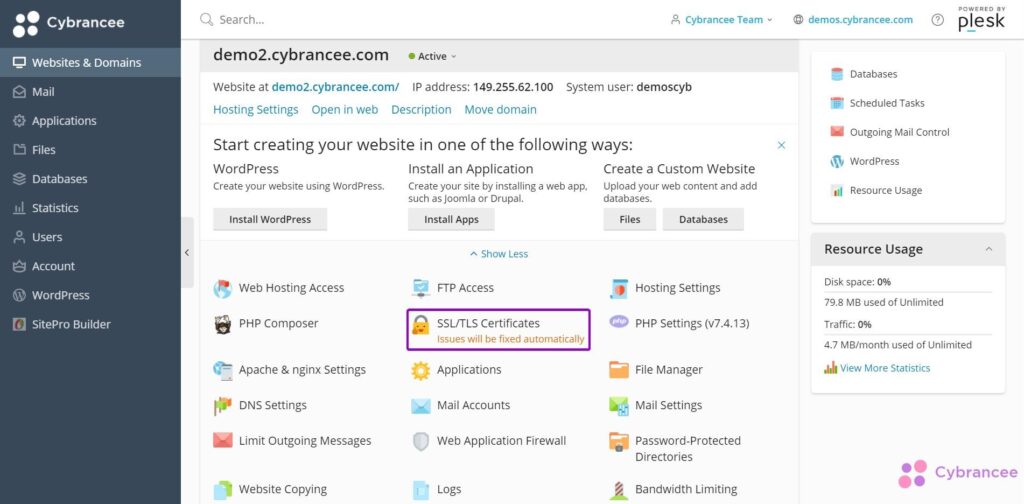
Task: Click the help question mark icon
Action: pyautogui.click(x=937, y=20)
